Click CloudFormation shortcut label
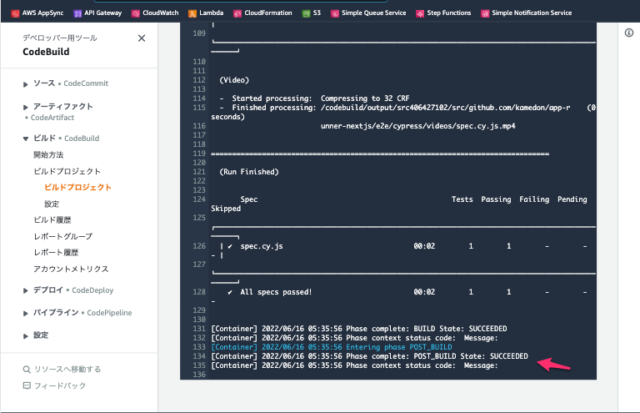Viewport: 640px width, 413px height. (x=268, y=13)
